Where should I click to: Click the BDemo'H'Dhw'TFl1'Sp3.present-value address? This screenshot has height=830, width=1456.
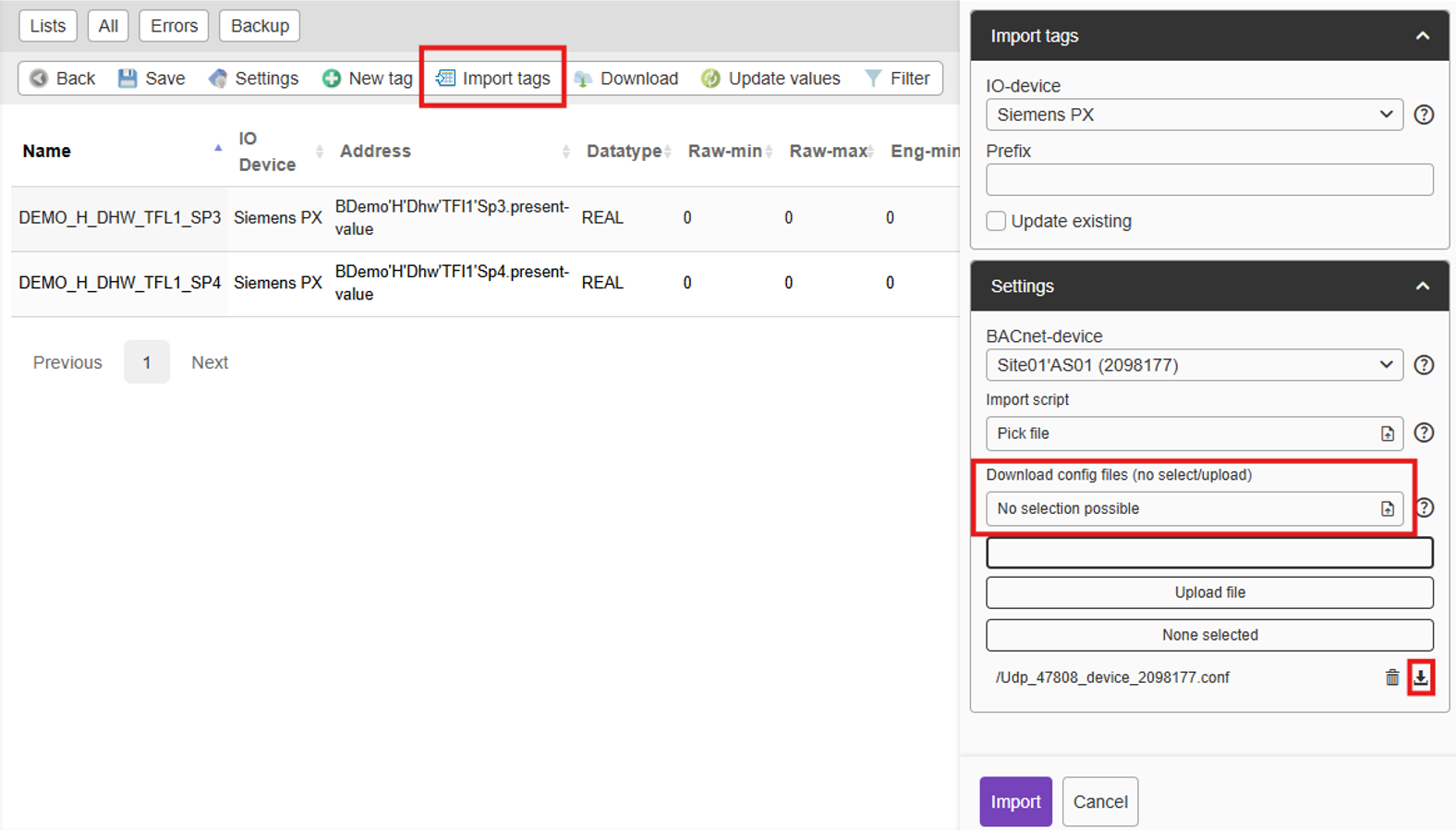click(x=452, y=218)
